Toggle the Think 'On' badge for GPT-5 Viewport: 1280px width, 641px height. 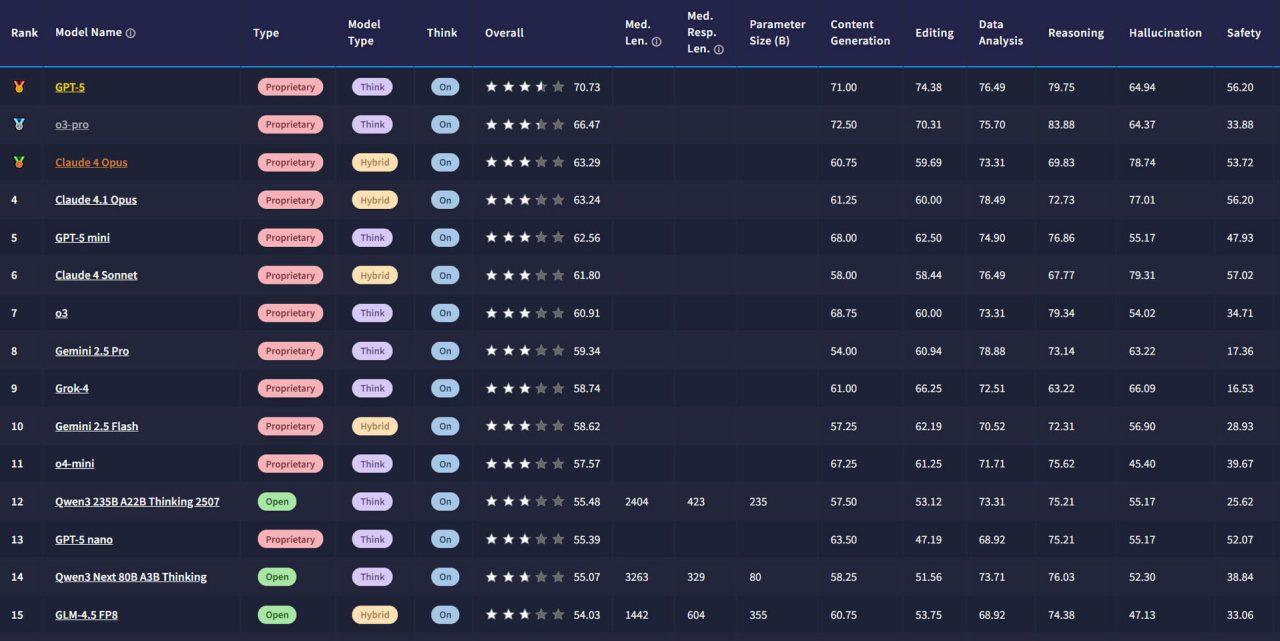[445, 87]
